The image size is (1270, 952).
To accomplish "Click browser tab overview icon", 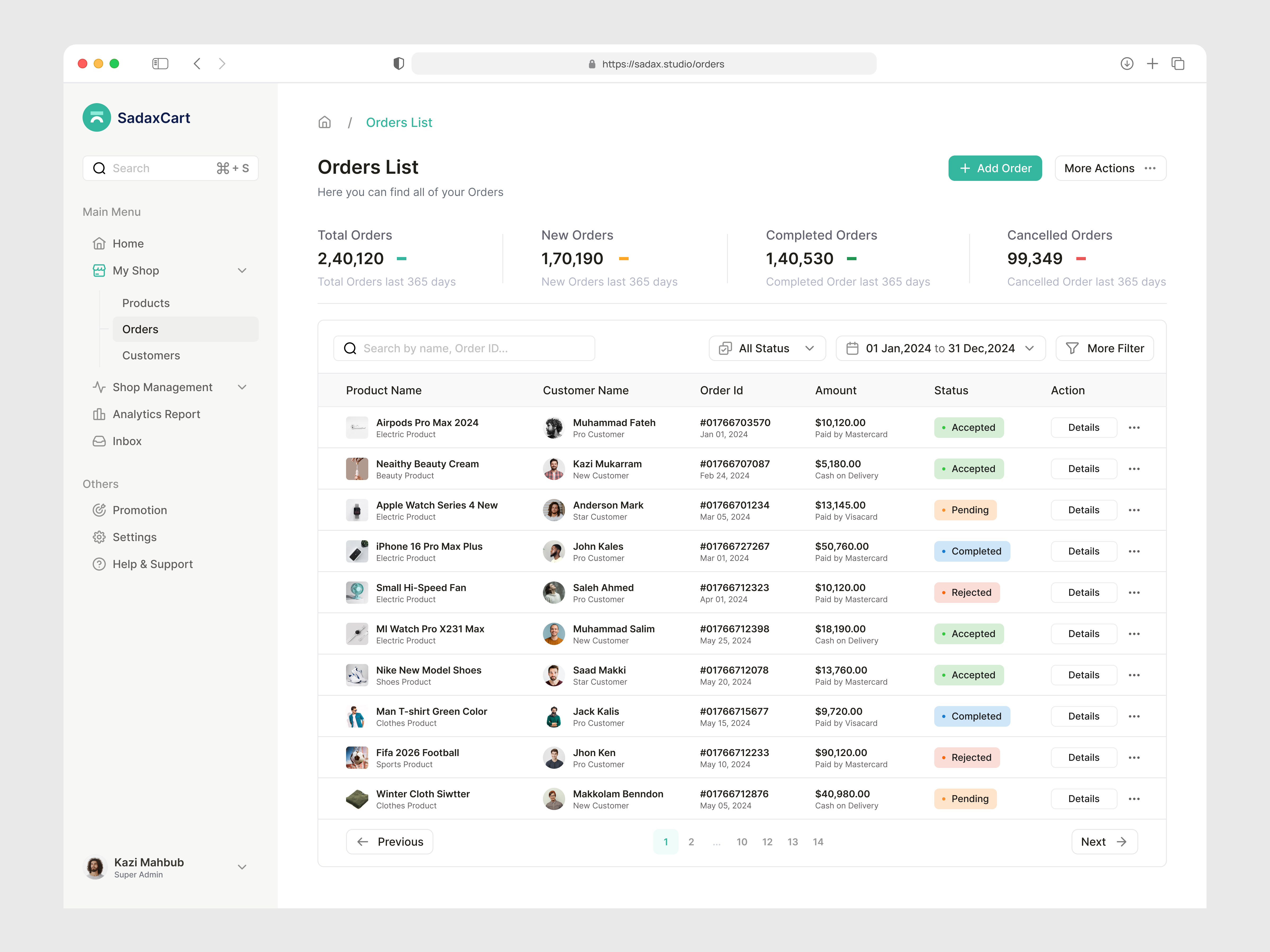I will click(1178, 64).
